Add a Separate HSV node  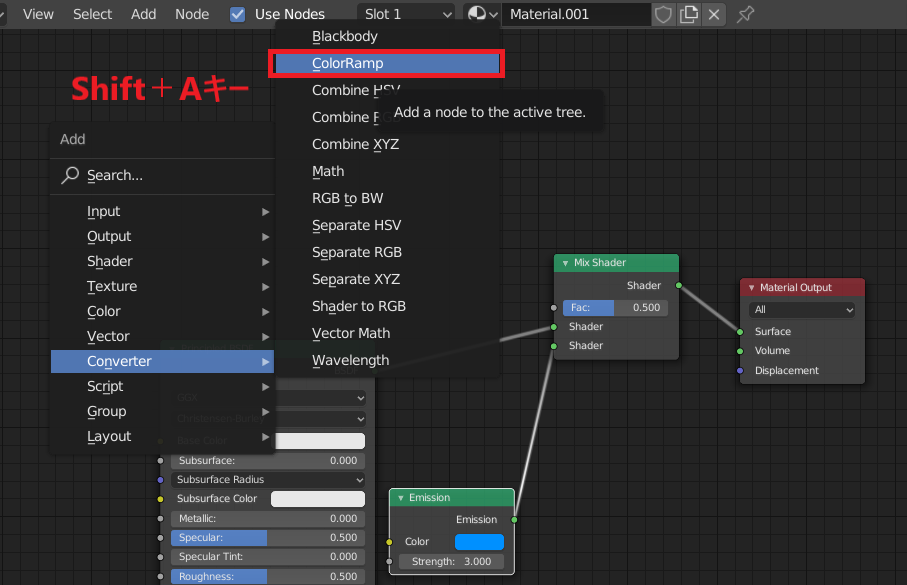[x=387, y=225]
